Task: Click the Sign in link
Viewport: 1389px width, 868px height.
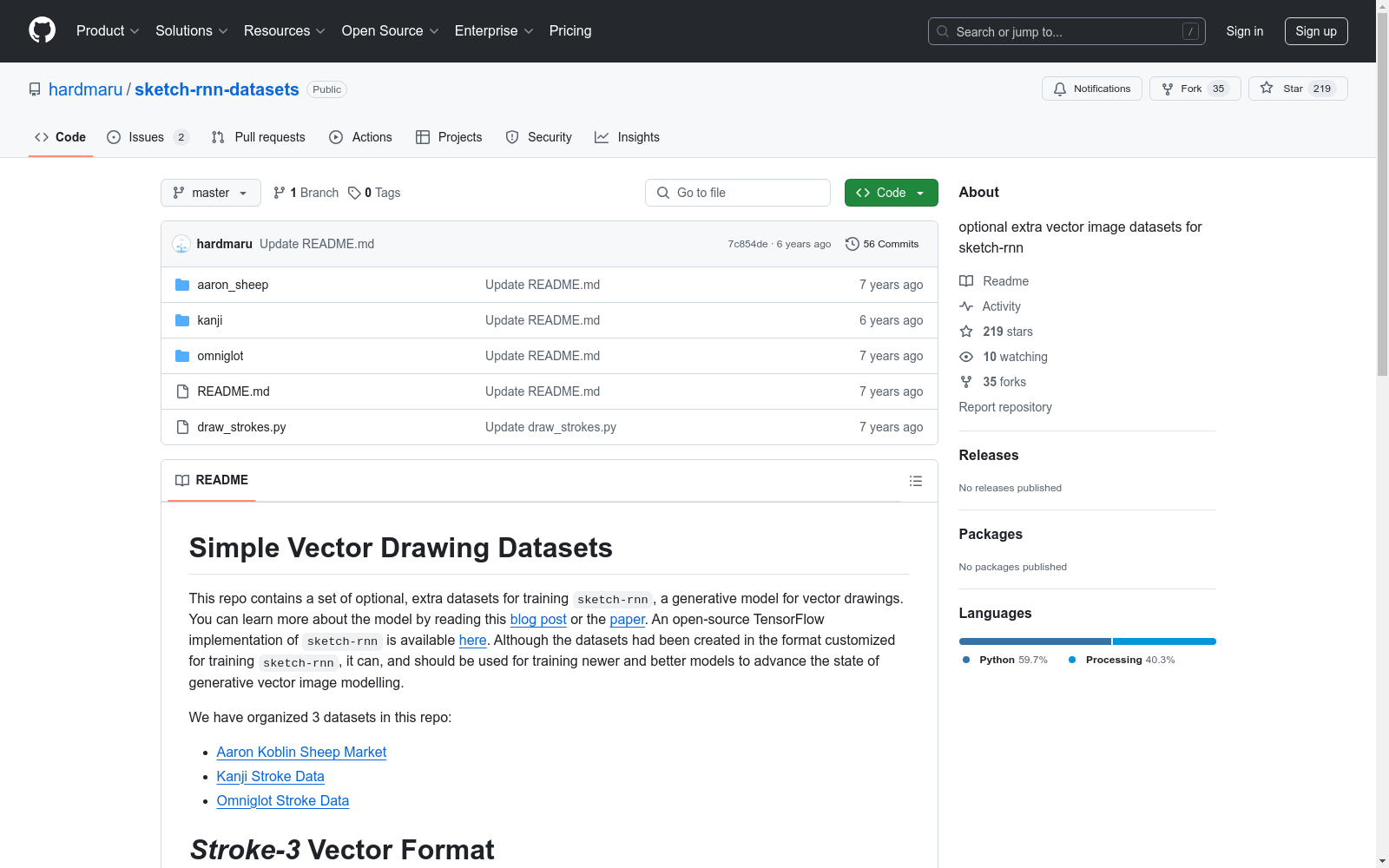Action: point(1245,31)
